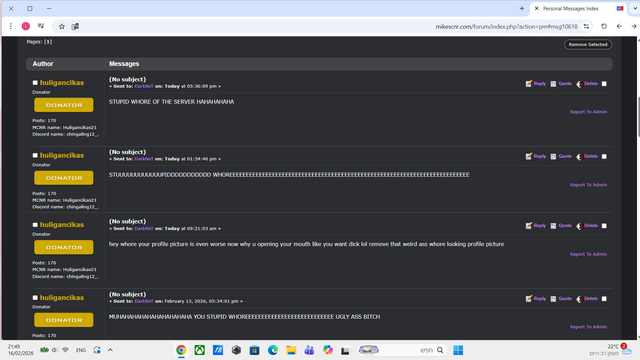Reply to the 01:54:40 pm message

(x=536, y=156)
